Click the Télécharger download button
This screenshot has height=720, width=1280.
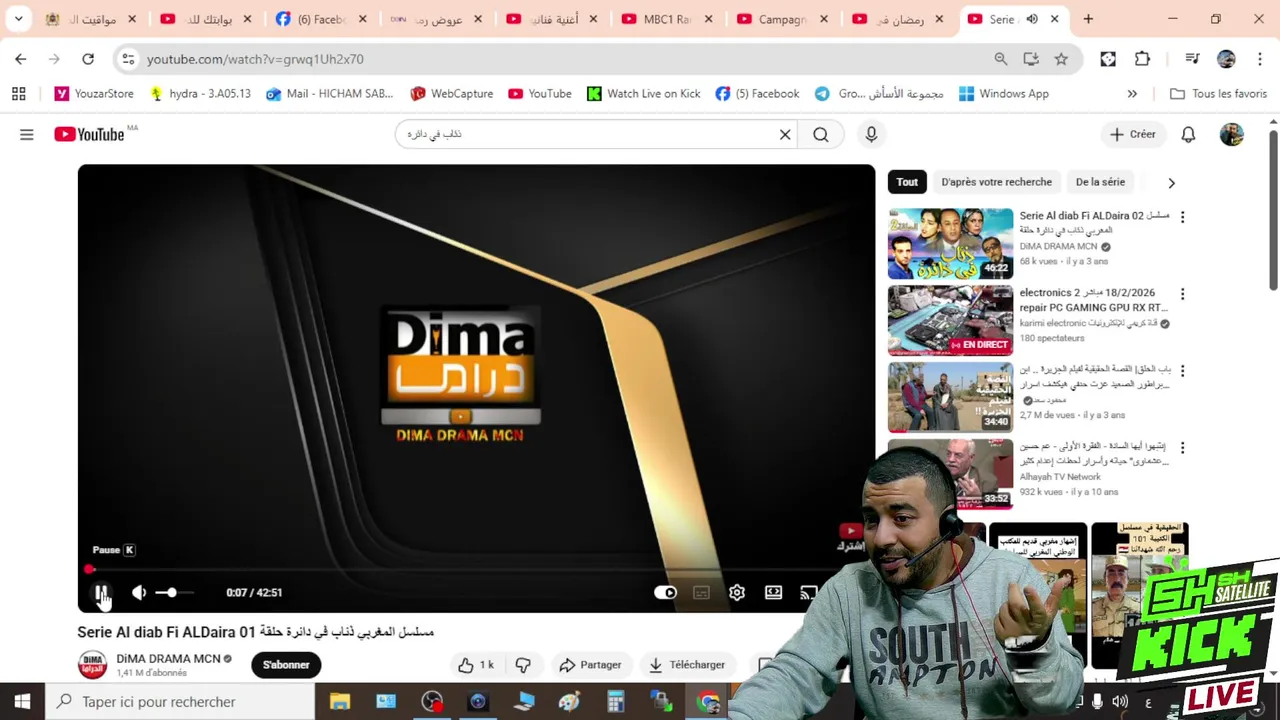[x=687, y=665]
